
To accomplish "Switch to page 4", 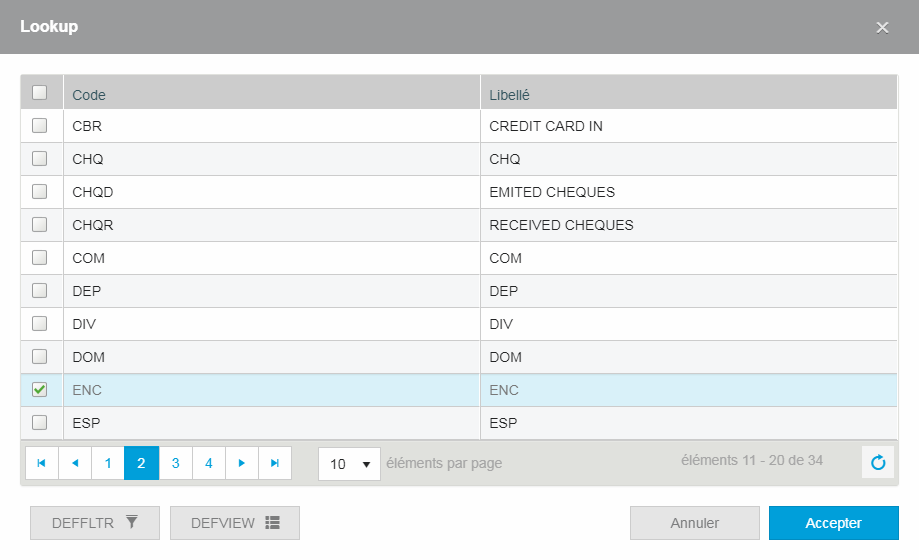I will [208, 463].
